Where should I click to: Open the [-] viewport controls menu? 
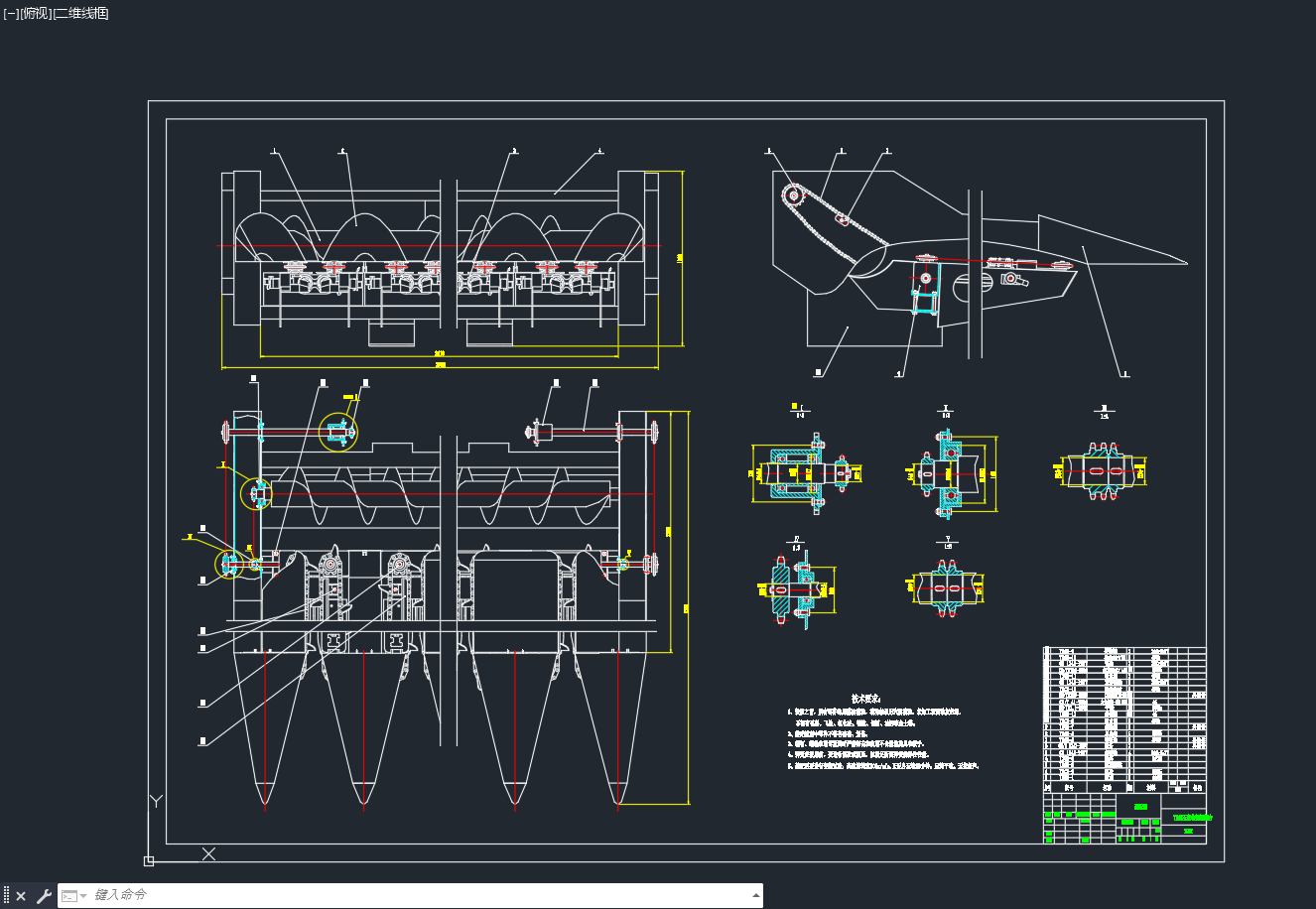tap(11, 13)
